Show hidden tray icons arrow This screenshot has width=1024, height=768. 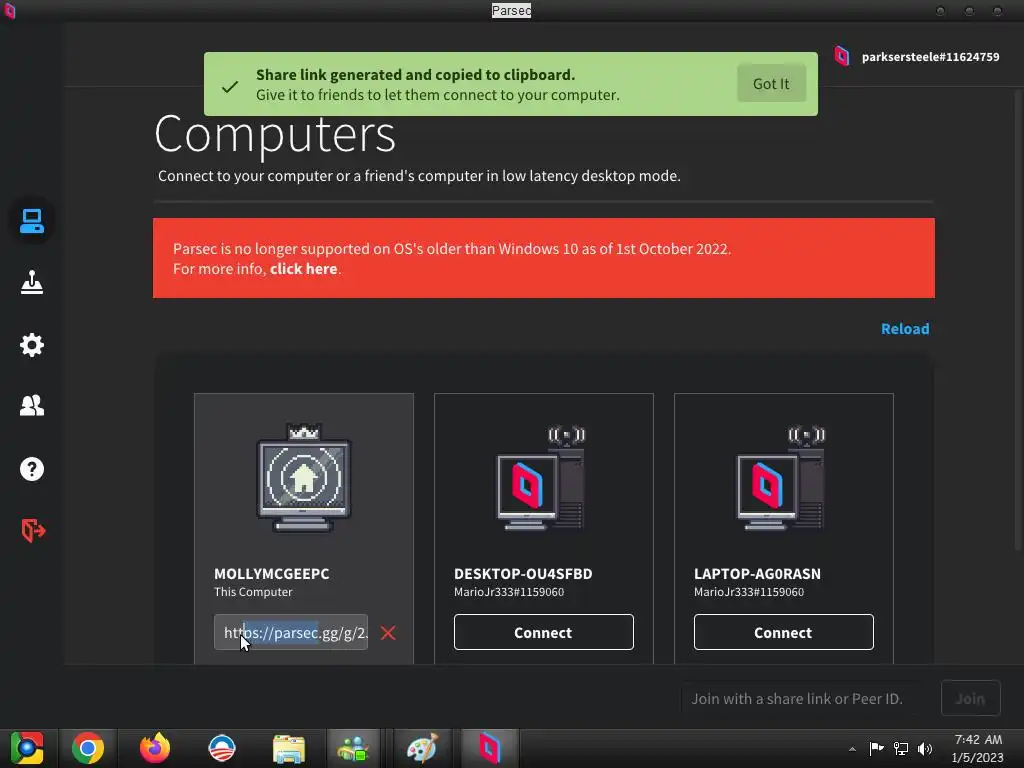click(852, 749)
